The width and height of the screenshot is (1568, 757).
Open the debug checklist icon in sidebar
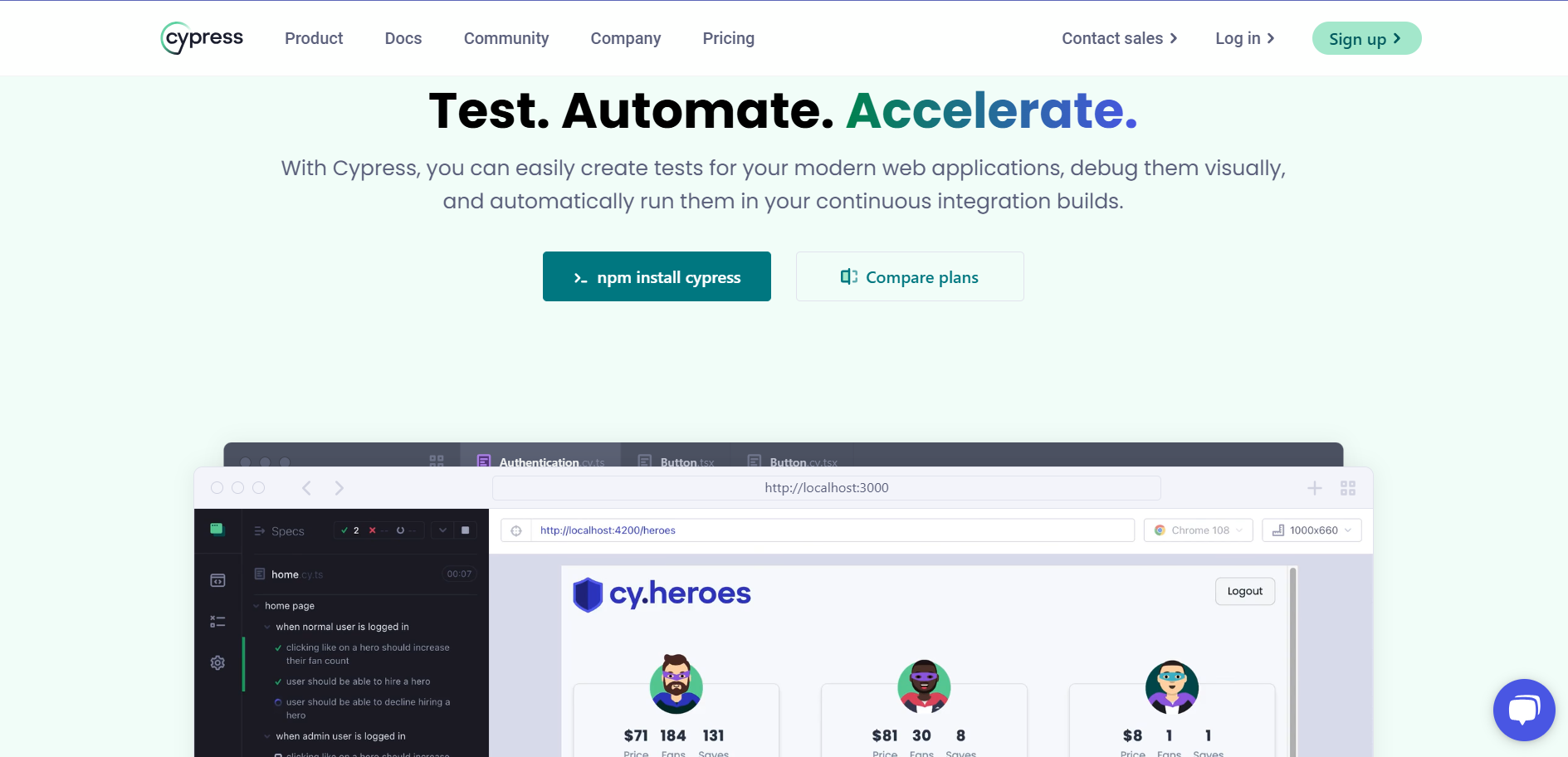click(217, 622)
